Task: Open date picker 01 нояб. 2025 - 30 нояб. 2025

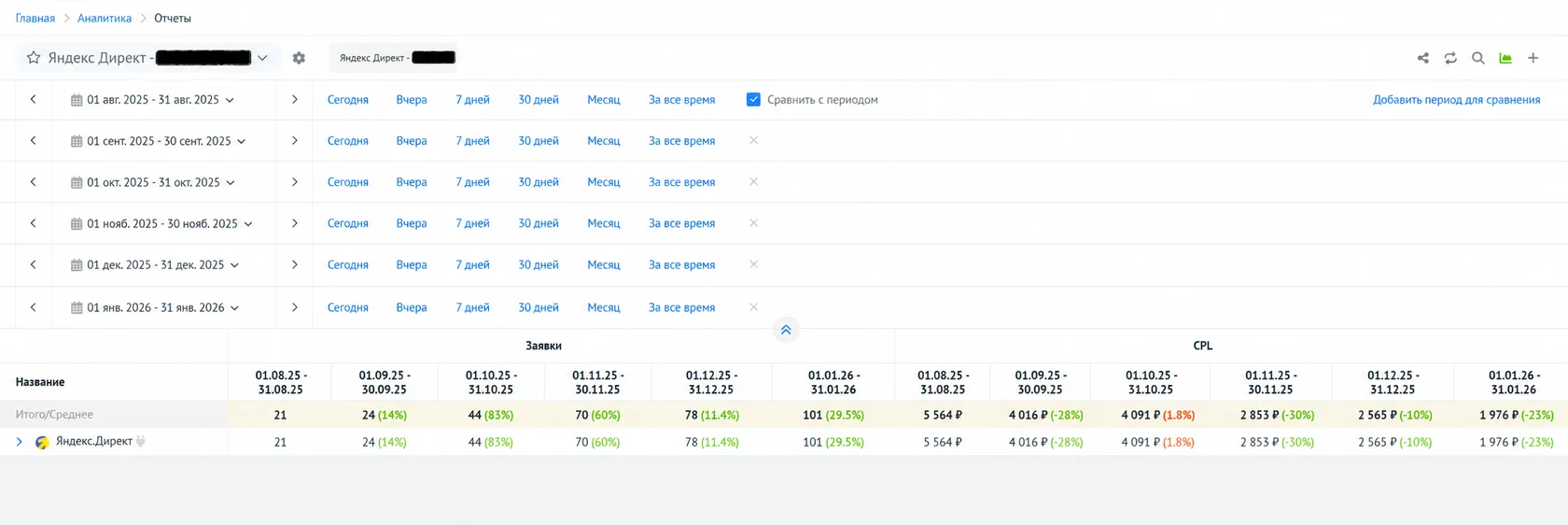Action: [161, 223]
